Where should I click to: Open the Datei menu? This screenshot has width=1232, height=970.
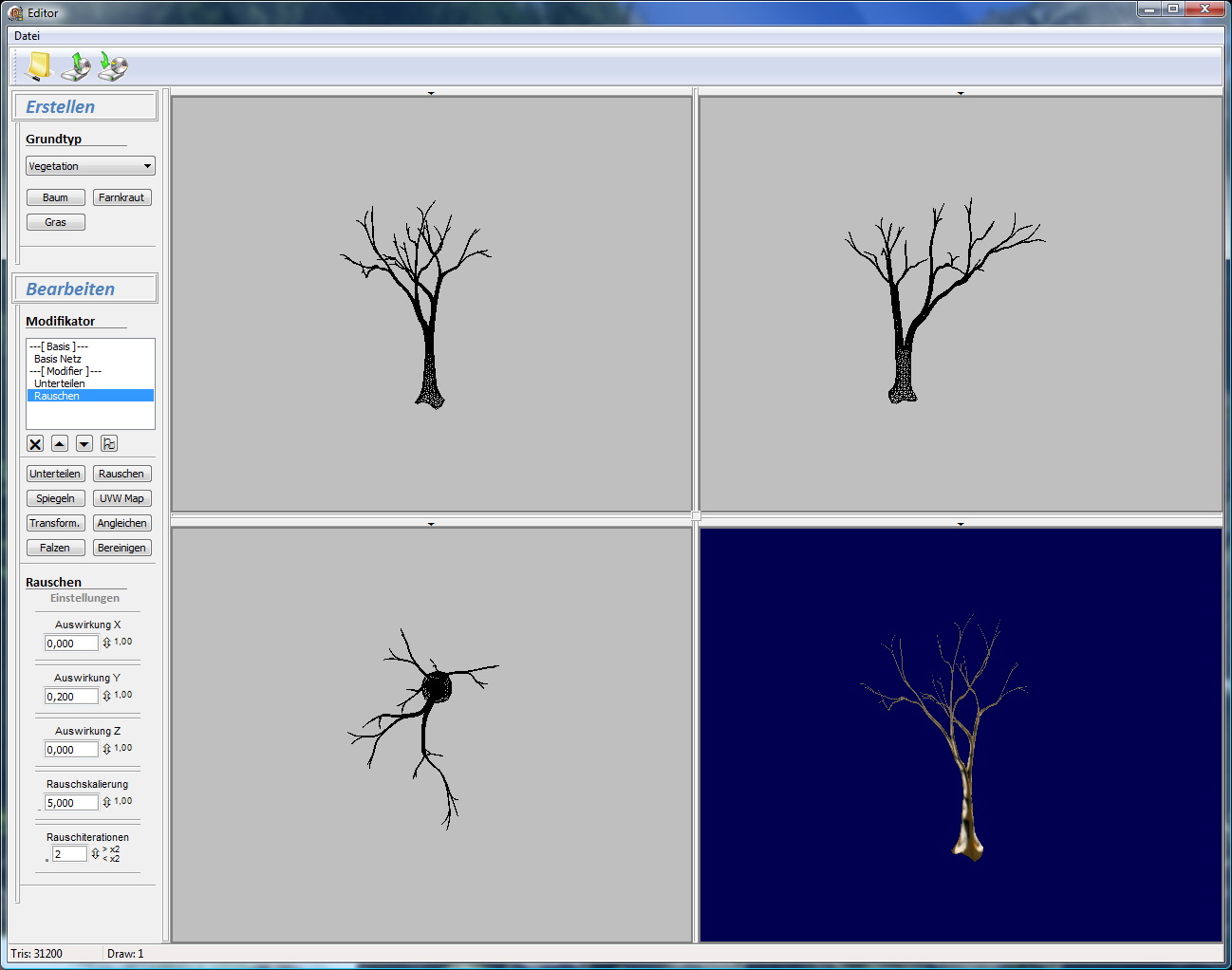pos(27,36)
